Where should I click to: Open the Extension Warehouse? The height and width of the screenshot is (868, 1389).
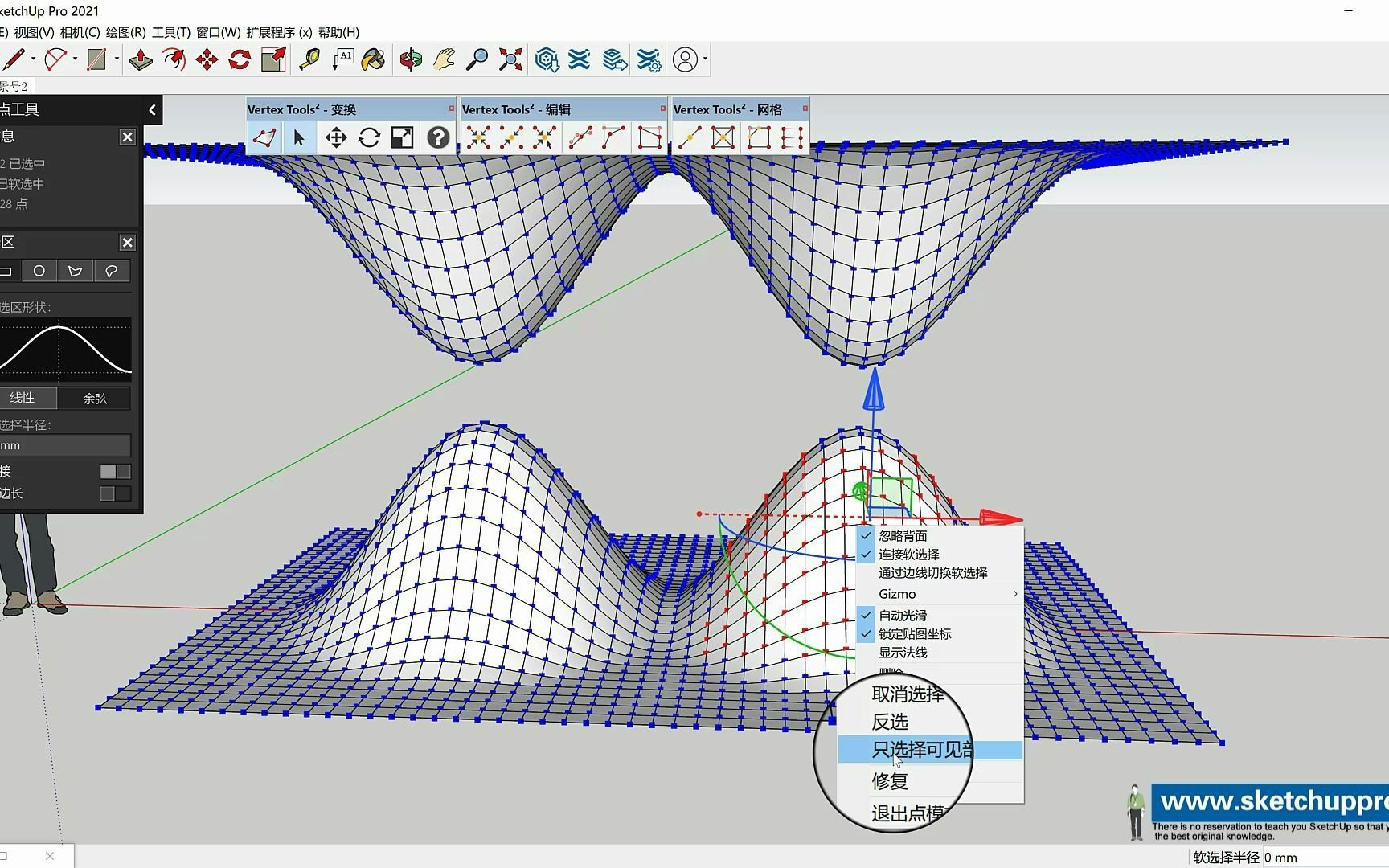(x=580, y=59)
